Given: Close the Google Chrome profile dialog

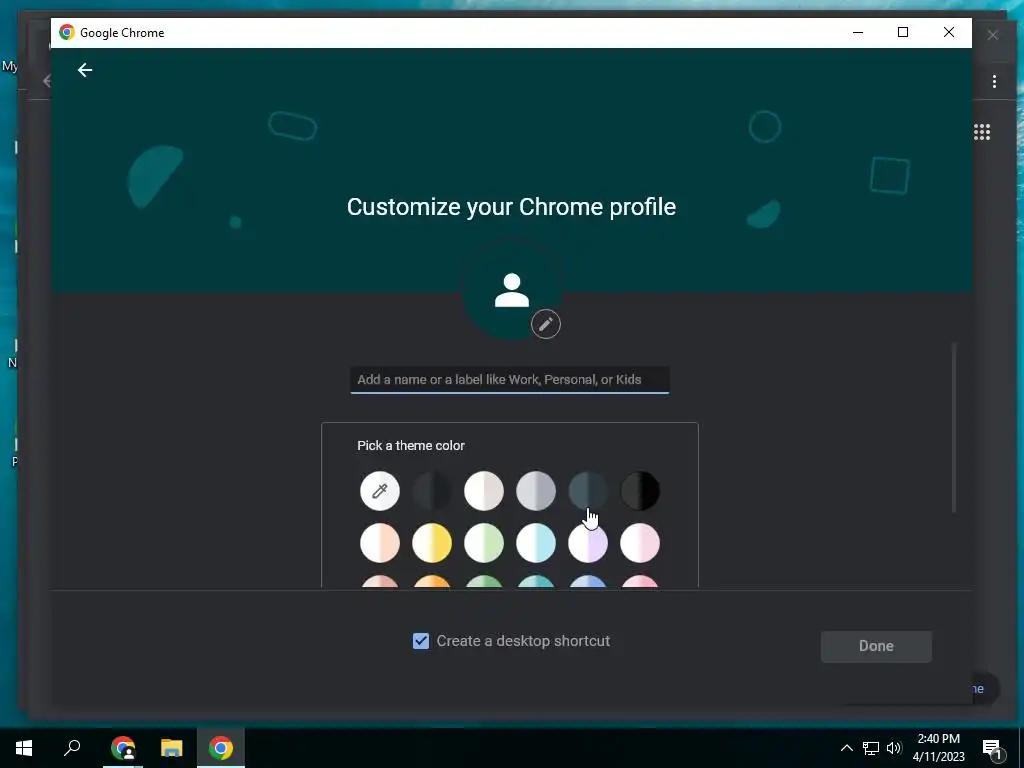Looking at the screenshot, I should click(x=949, y=32).
